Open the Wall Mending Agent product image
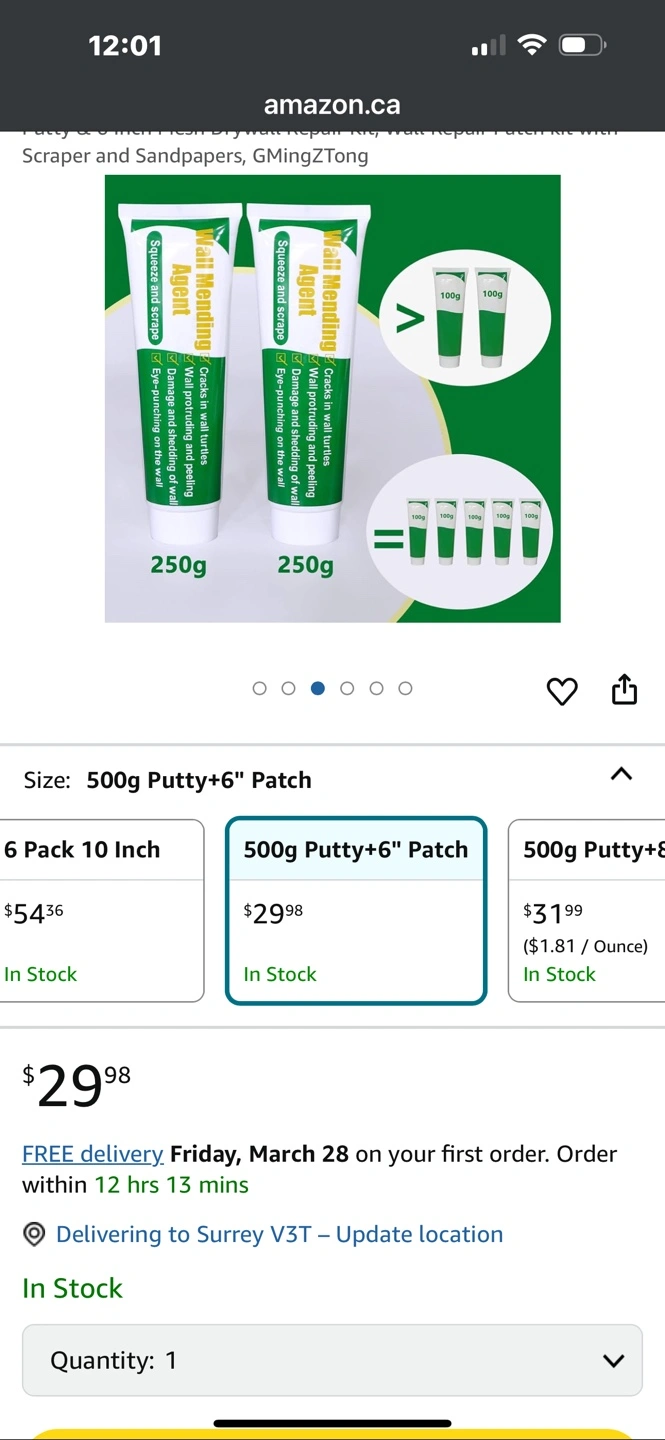 tap(332, 398)
